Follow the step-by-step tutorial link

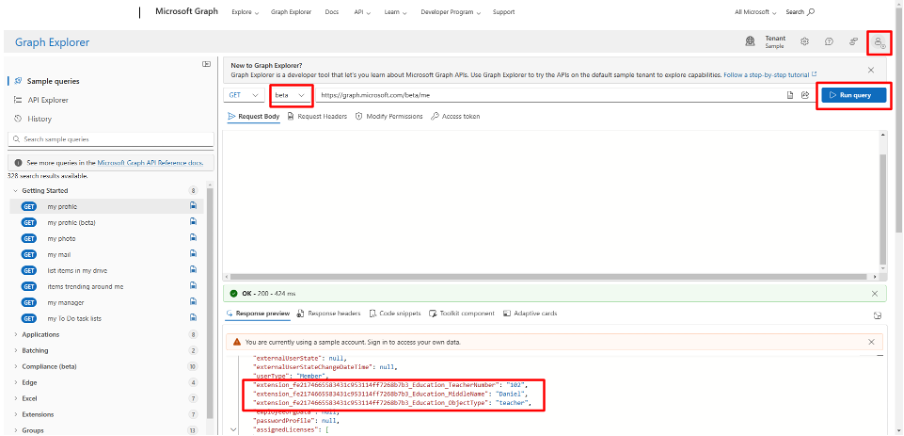(x=766, y=74)
